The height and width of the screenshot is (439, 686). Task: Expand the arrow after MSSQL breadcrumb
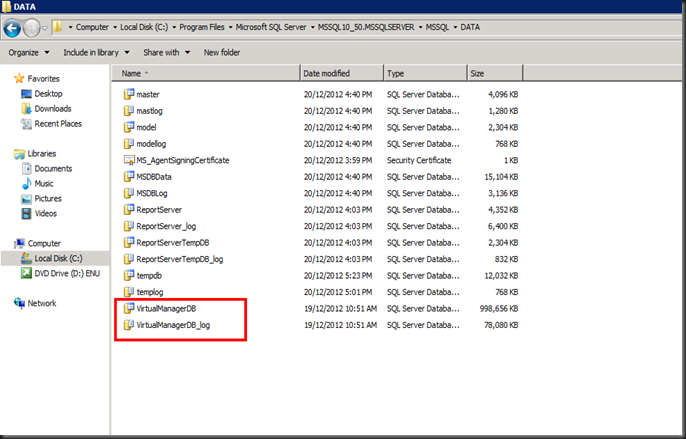pos(455,27)
